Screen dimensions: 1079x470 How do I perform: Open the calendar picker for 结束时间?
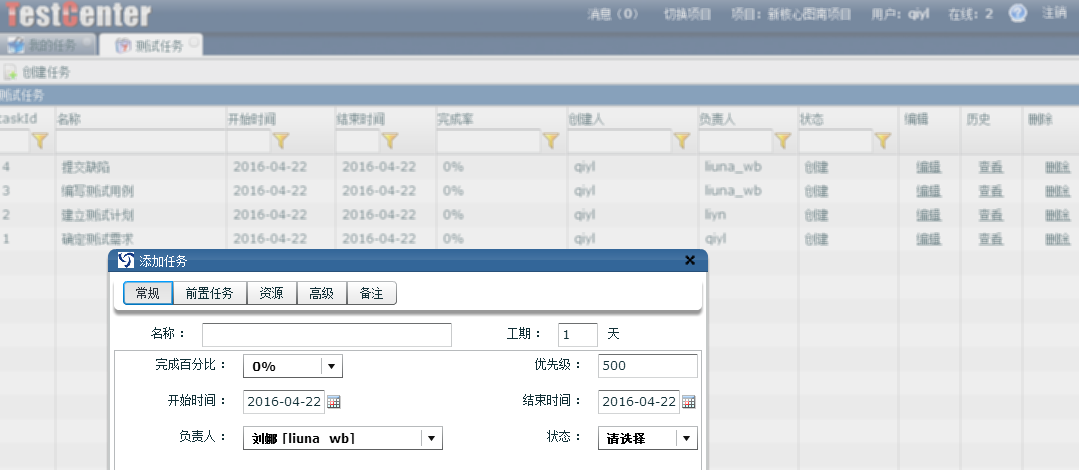[689, 402]
